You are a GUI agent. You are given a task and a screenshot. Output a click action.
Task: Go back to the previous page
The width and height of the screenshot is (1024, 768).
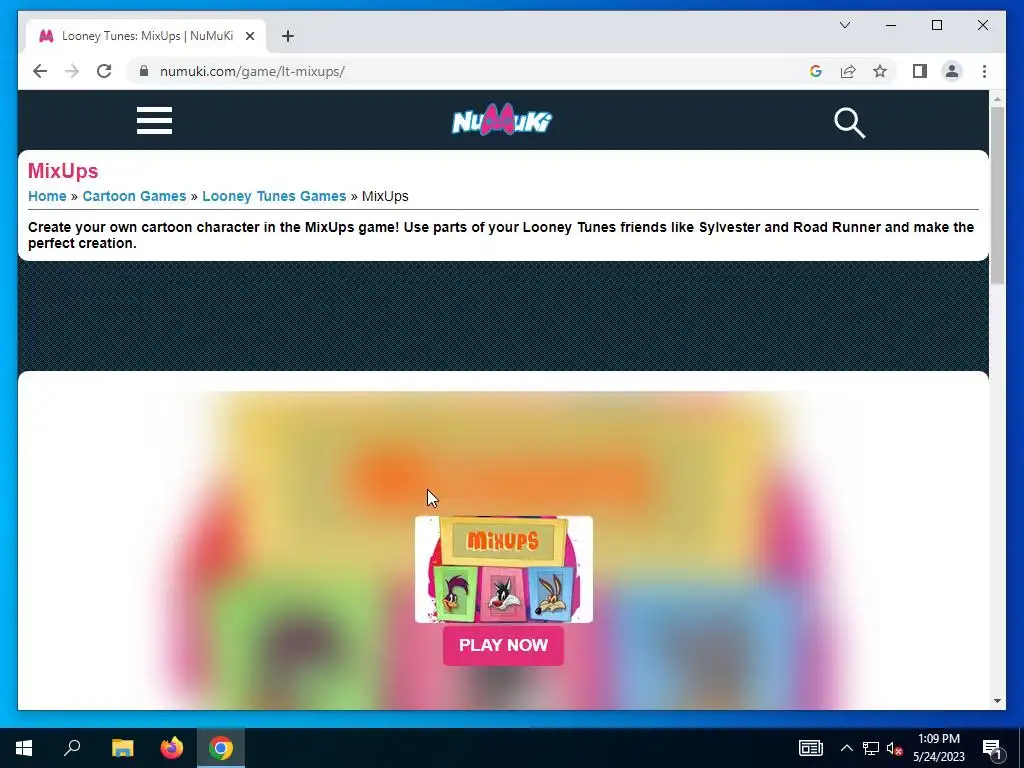40,71
